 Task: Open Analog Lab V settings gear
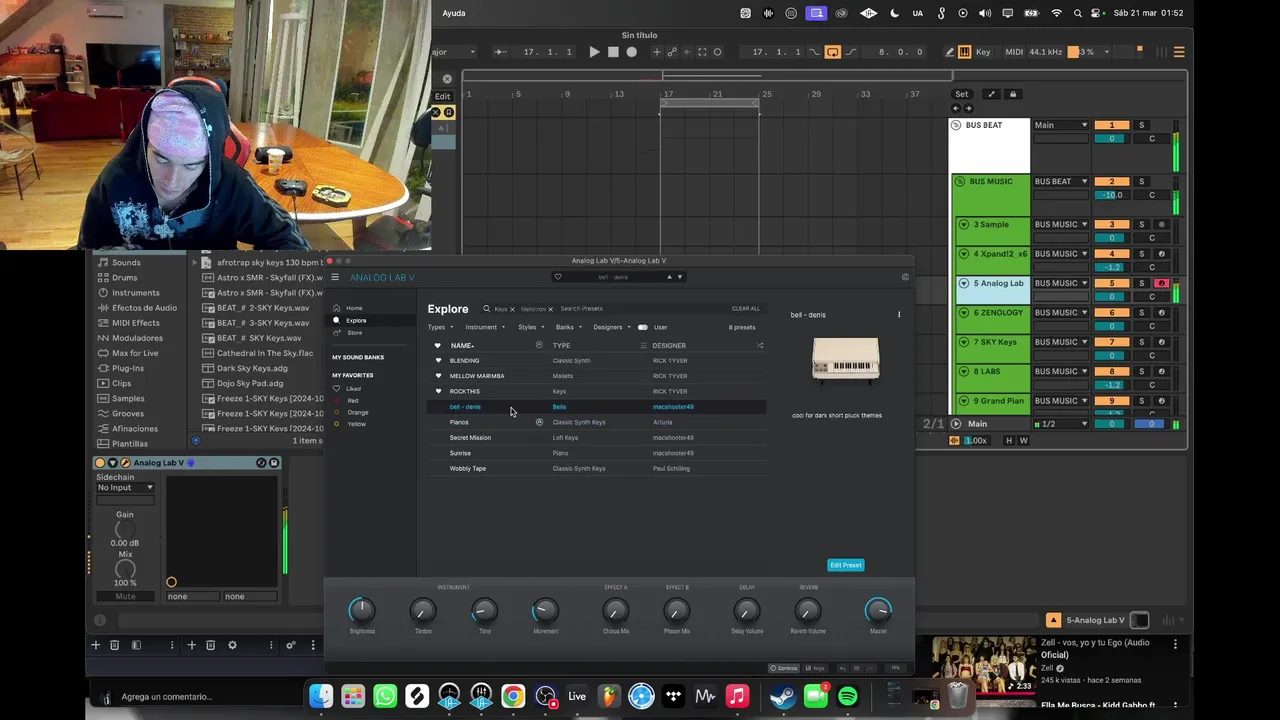(905, 277)
